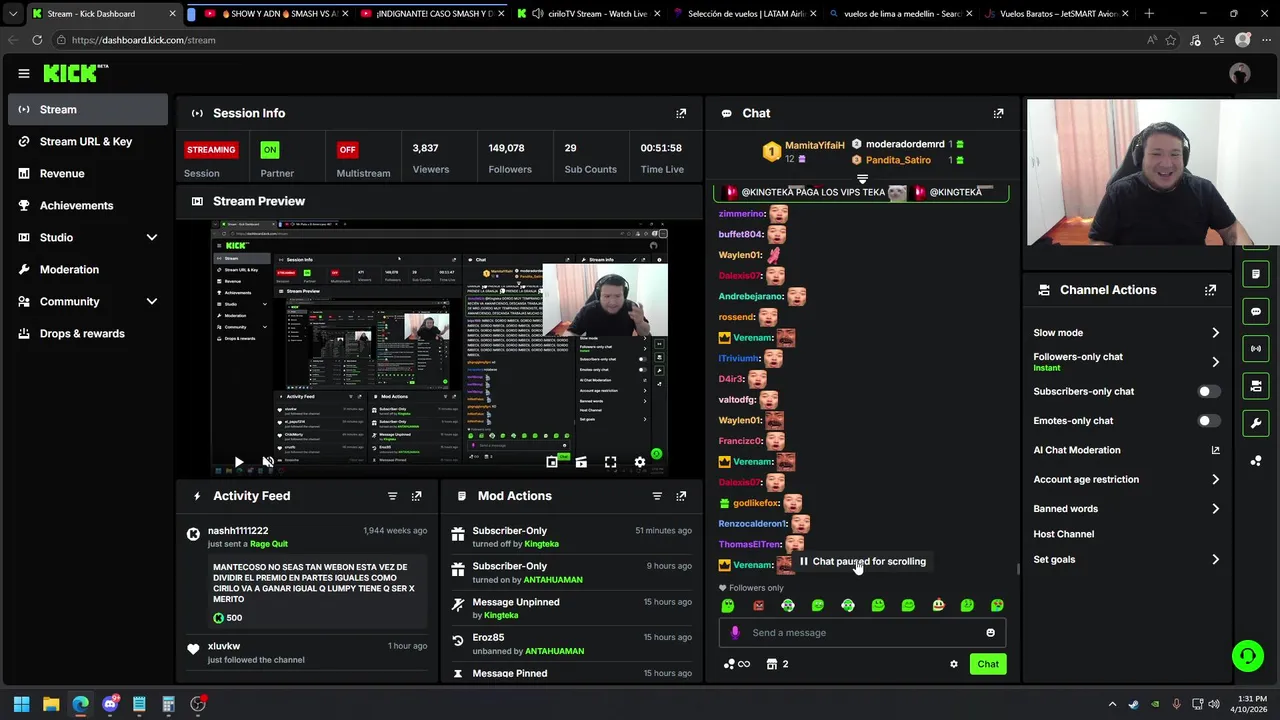This screenshot has height=720, width=1280.
Task: Click the Stream Preview video thumbnail
Action: [x=439, y=350]
